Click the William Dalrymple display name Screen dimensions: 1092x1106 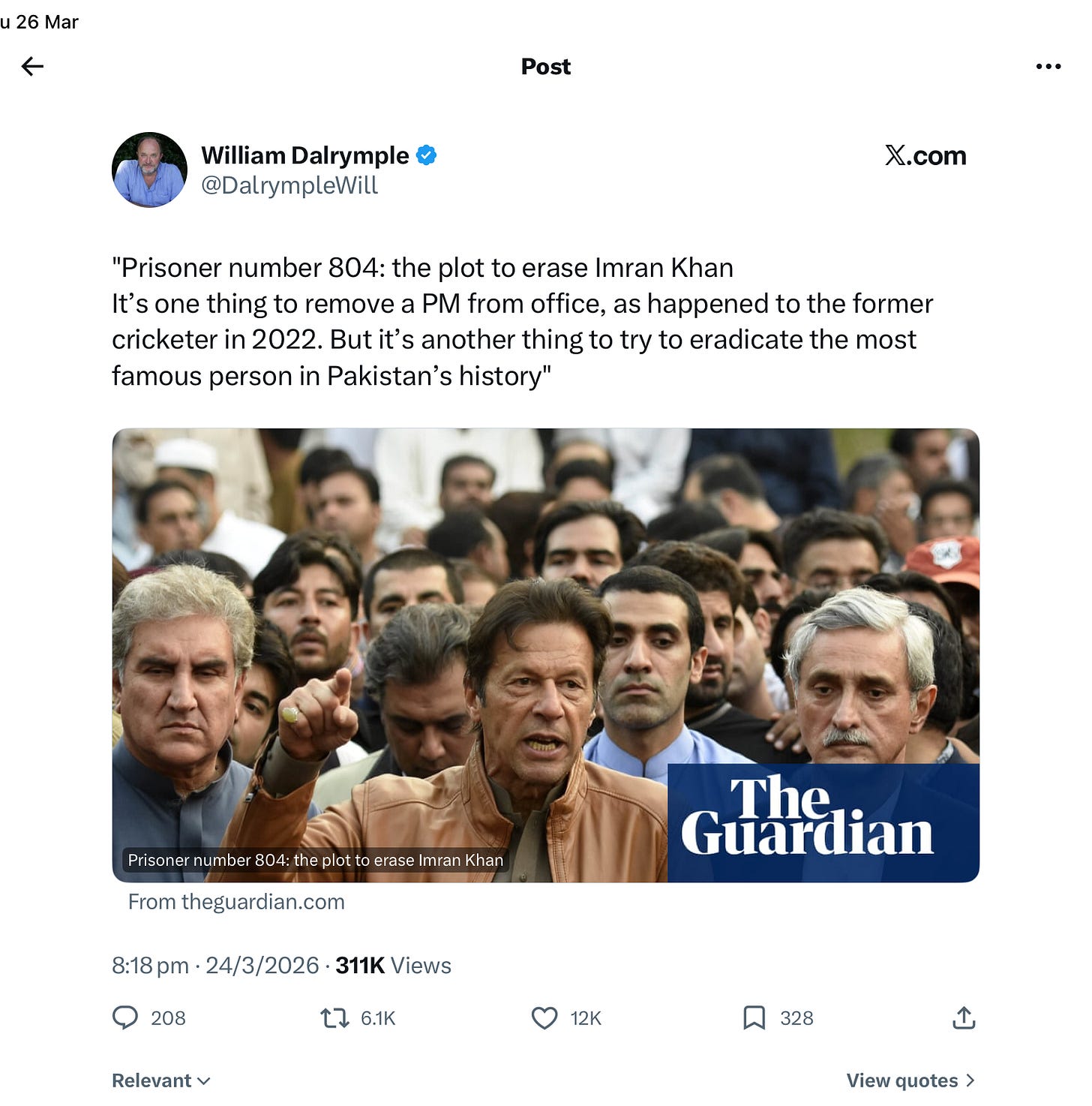click(305, 155)
